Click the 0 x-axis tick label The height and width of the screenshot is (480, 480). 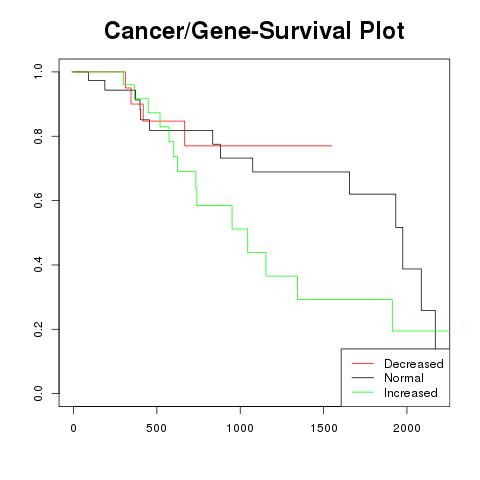pos(73,428)
